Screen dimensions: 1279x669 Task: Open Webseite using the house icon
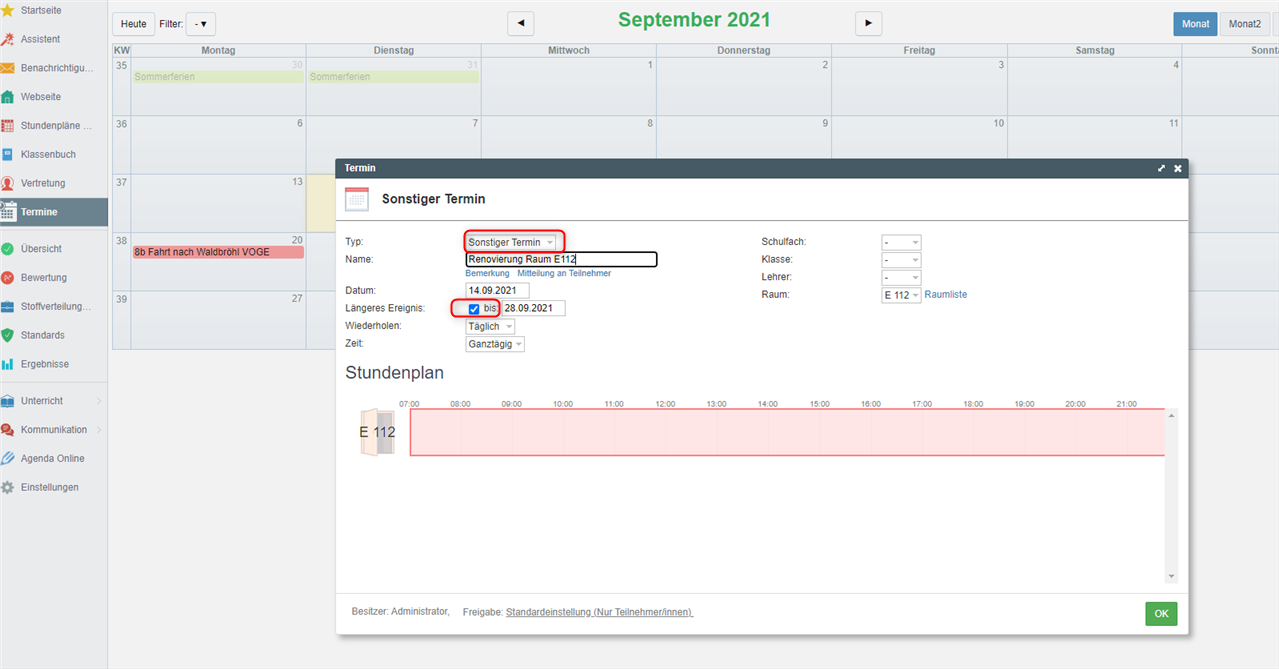pyautogui.click(x=8, y=97)
